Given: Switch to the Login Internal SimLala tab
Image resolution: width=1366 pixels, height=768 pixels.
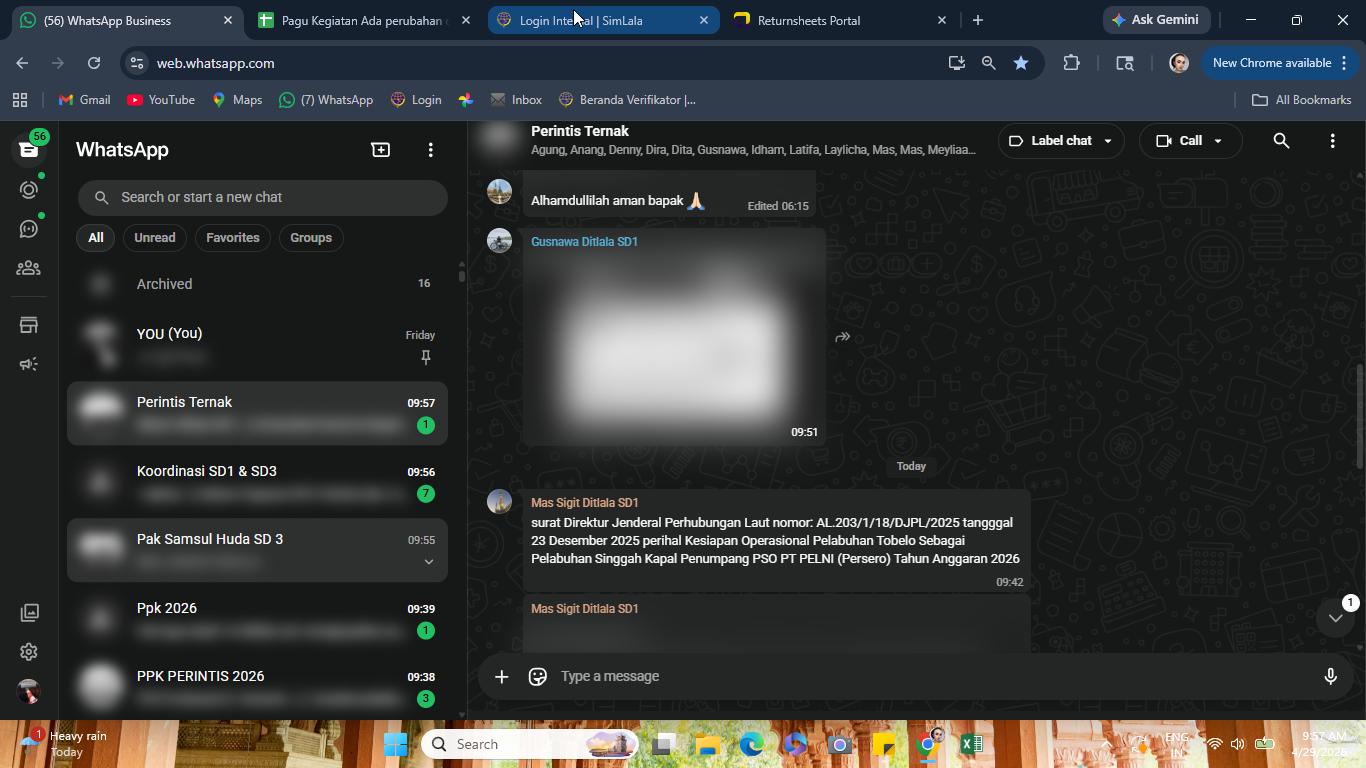Looking at the screenshot, I should click(x=603, y=20).
